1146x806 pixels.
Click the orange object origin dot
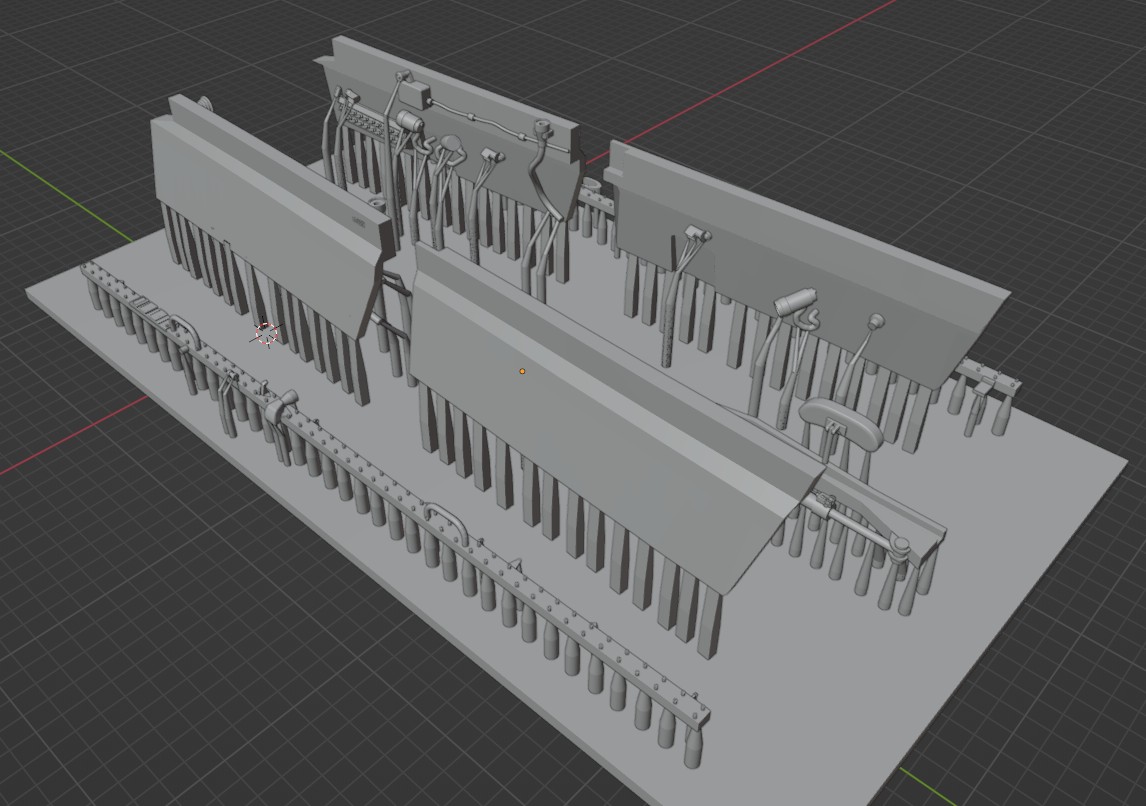coord(522,371)
